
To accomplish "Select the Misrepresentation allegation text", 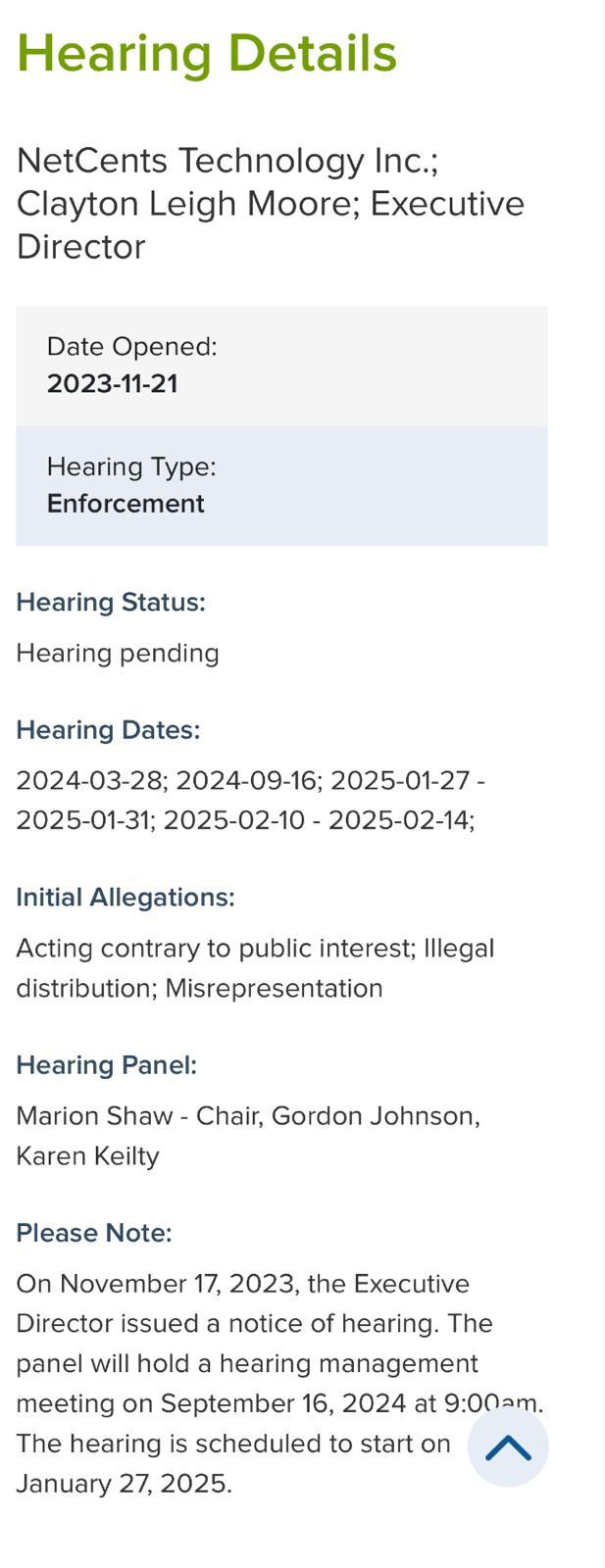I will [x=274, y=988].
